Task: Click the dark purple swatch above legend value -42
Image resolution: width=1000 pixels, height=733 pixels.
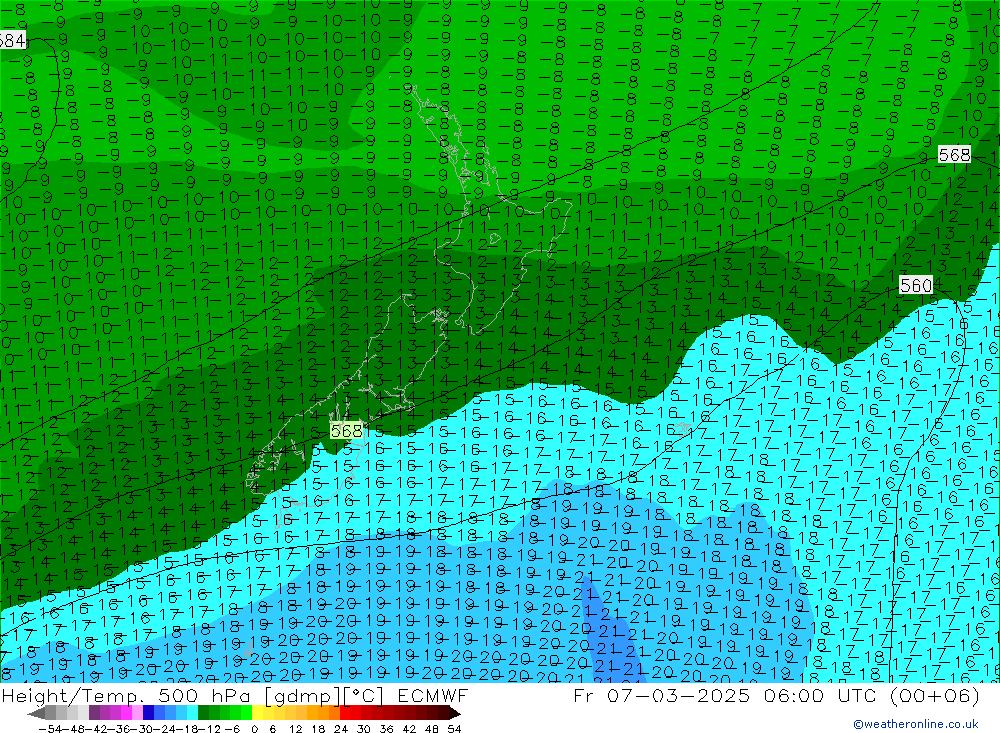Action: [94, 713]
